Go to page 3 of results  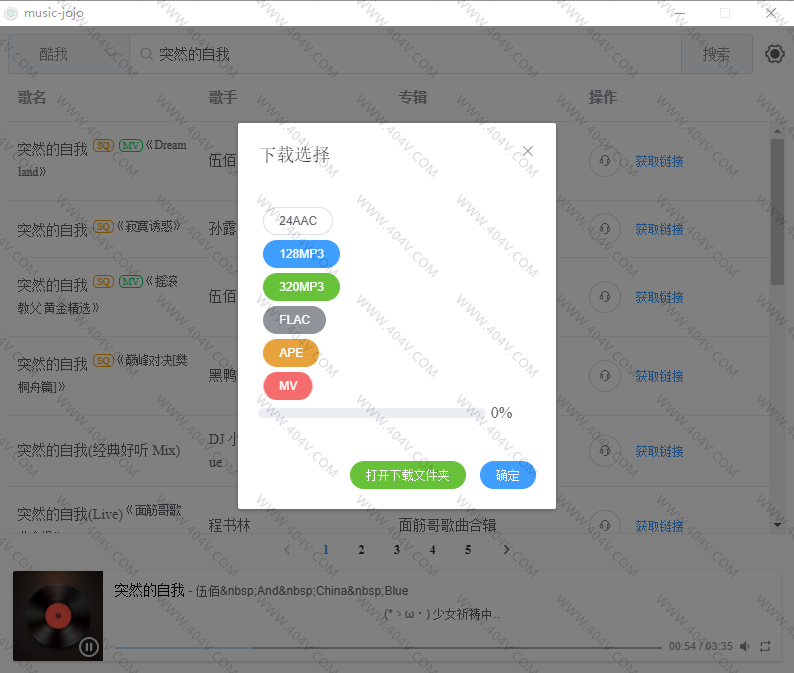coord(397,549)
